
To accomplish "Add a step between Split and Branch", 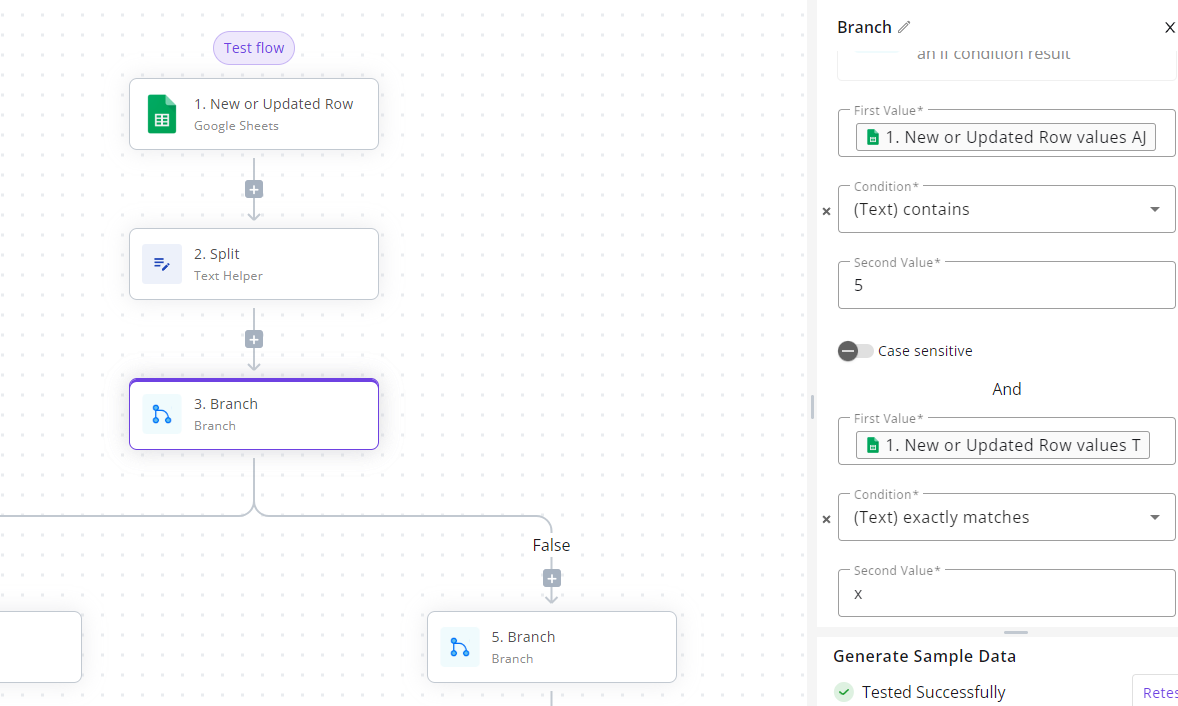I will 254,339.
